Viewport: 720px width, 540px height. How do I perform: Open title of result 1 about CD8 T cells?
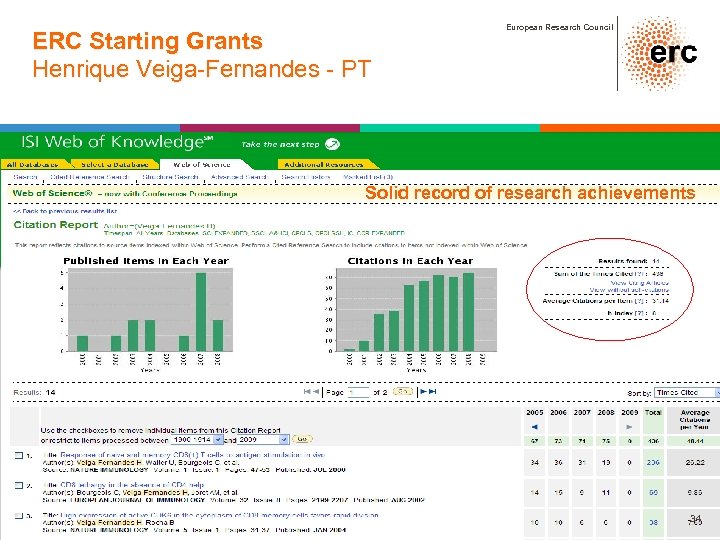192,455
